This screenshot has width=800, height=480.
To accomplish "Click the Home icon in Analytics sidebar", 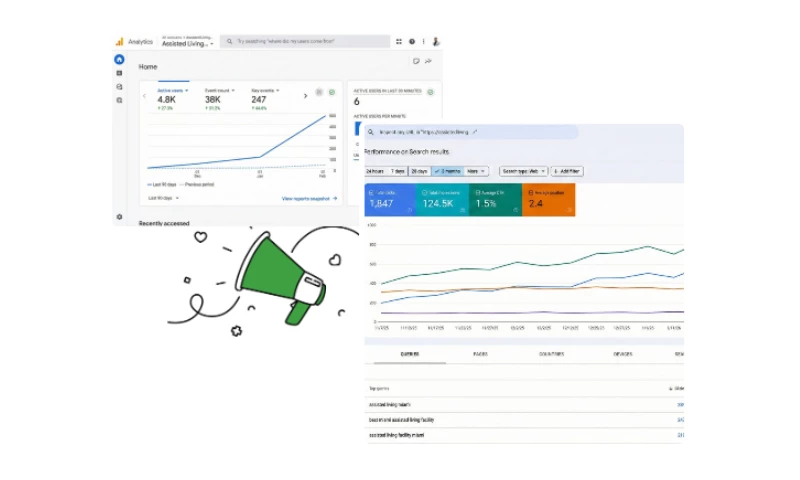I will point(119,59).
